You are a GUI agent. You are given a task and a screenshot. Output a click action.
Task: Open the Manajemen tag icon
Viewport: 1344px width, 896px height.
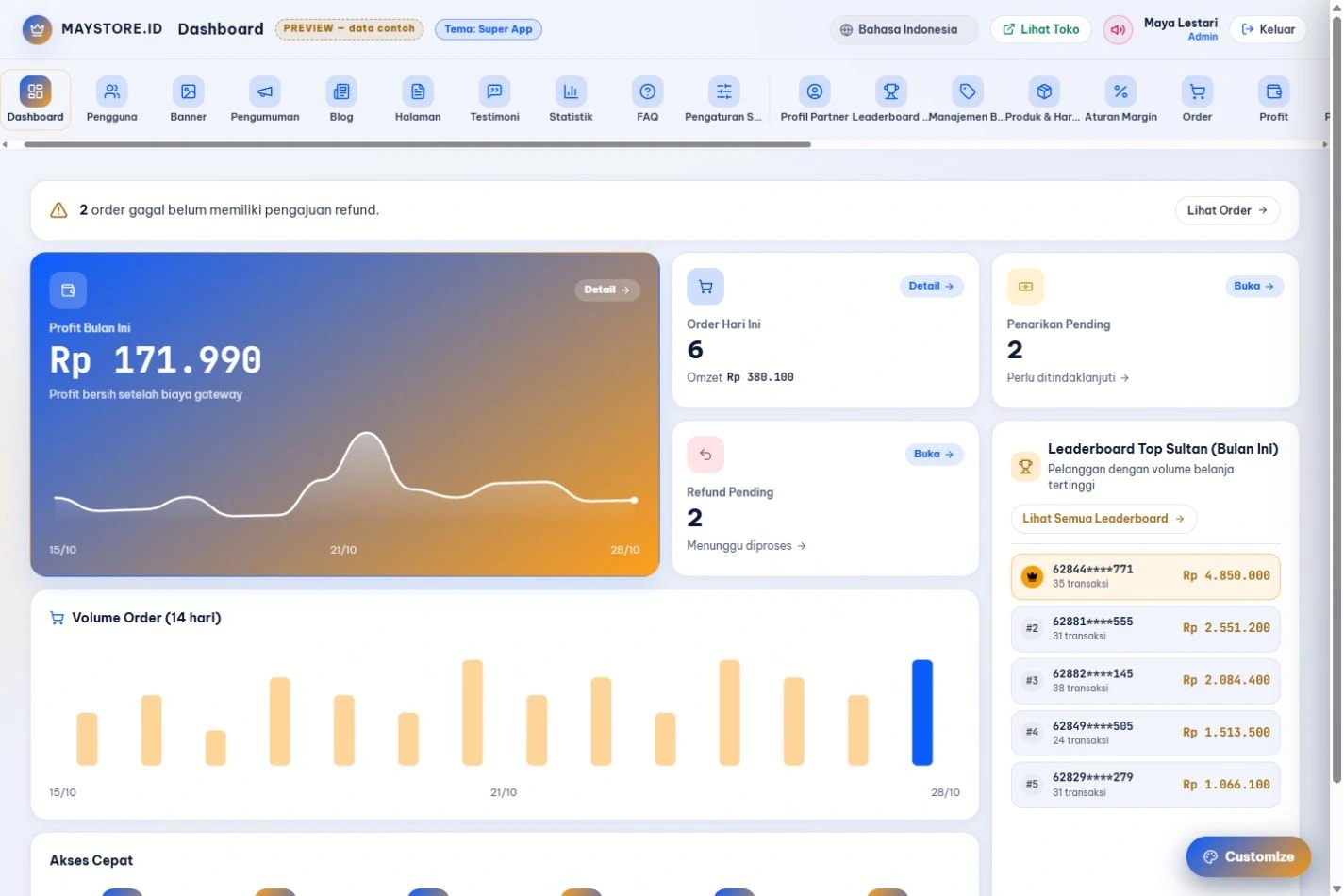968,91
